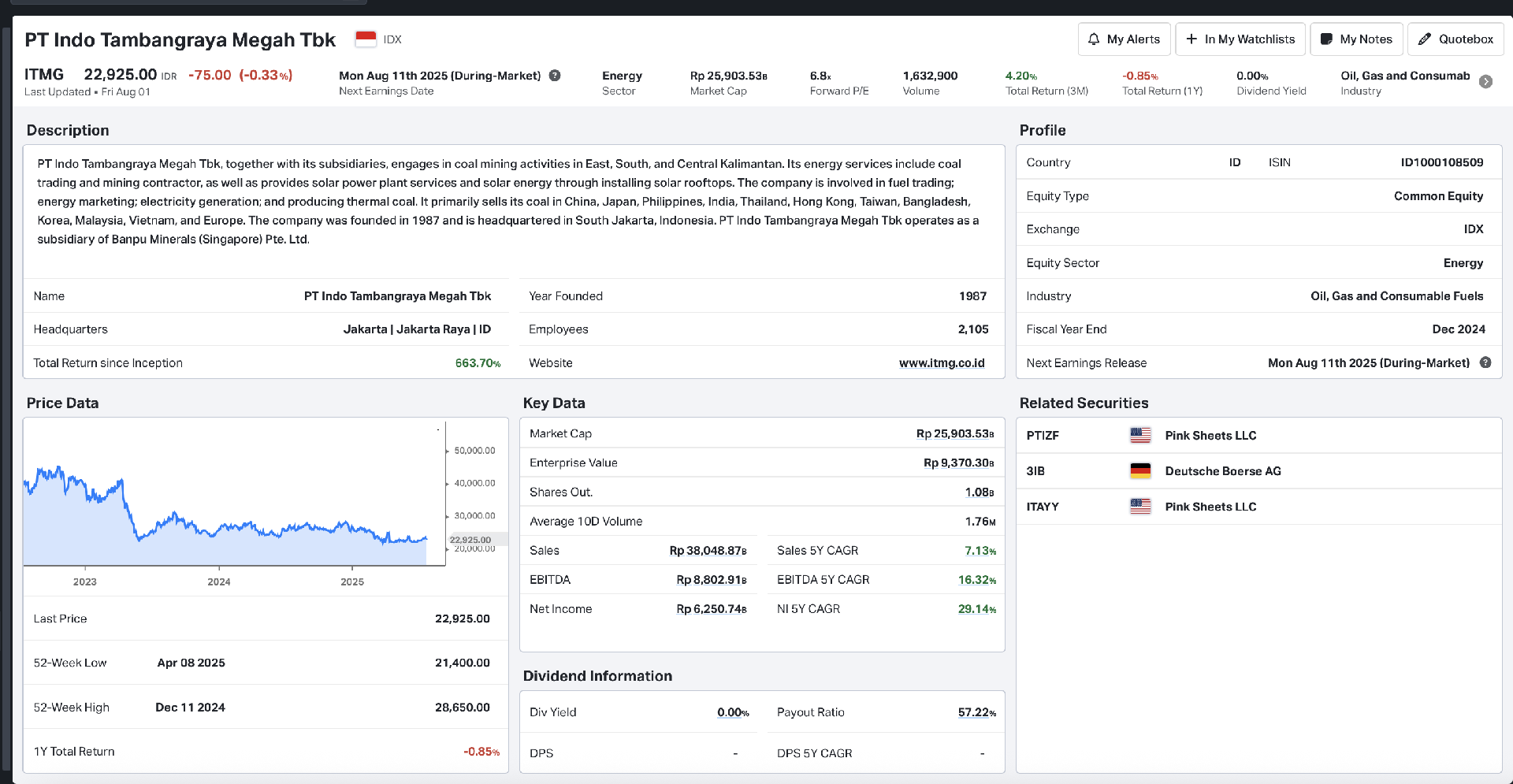Image resolution: width=1513 pixels, height=784 pixels.
Task: Click the pencil icon in Quotebox
Action: 1425,39
